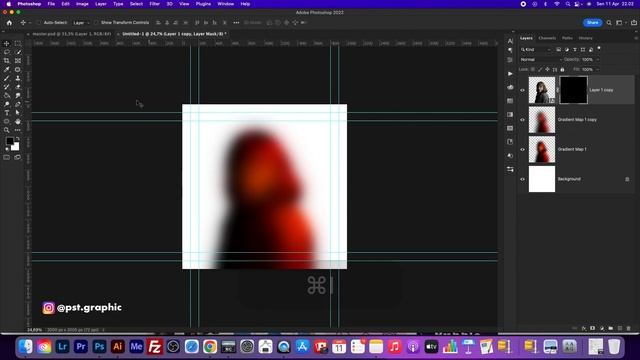Screen dimensions: 640x360
Task: Hide the Background layer
Action: 522,179
